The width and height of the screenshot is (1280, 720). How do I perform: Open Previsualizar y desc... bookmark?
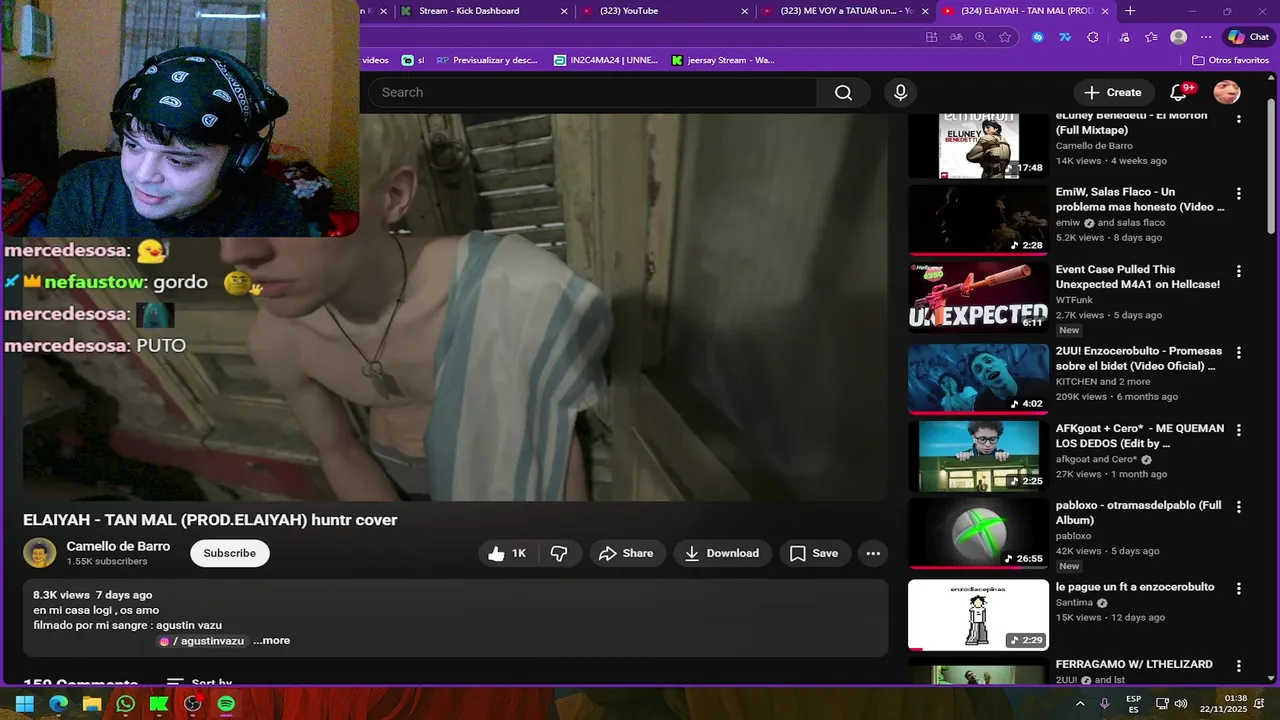click(x=487, y=60)
